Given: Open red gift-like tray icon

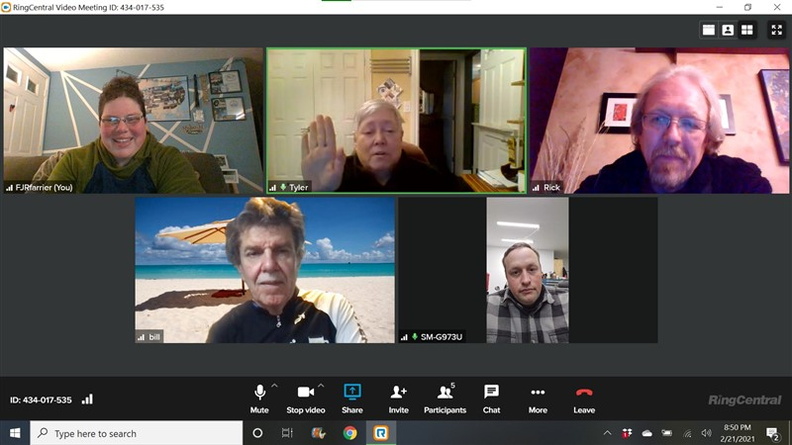Looking at the screenshot, I should (x=627, y=433).
